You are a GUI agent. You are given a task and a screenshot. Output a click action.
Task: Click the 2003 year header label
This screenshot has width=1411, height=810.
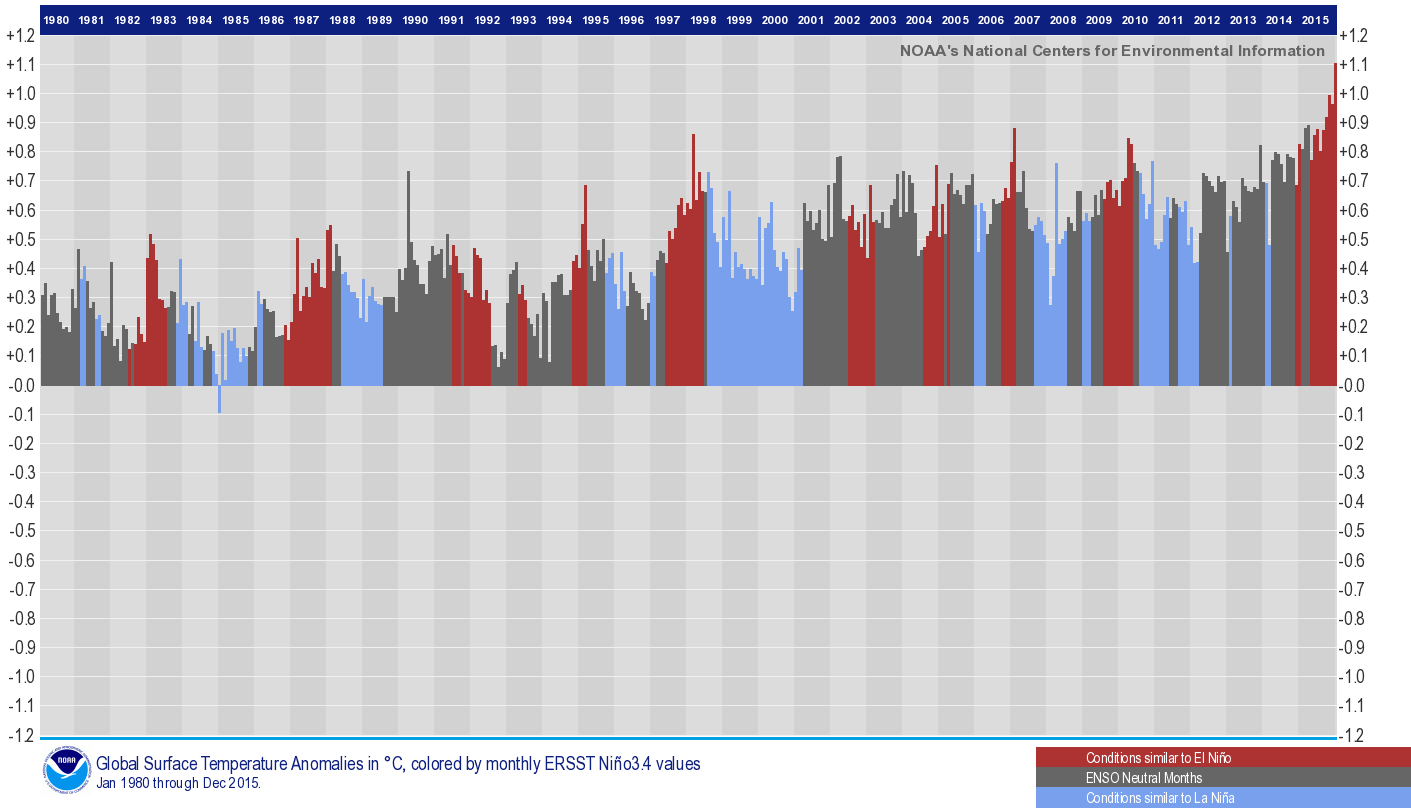coord(884,20)
